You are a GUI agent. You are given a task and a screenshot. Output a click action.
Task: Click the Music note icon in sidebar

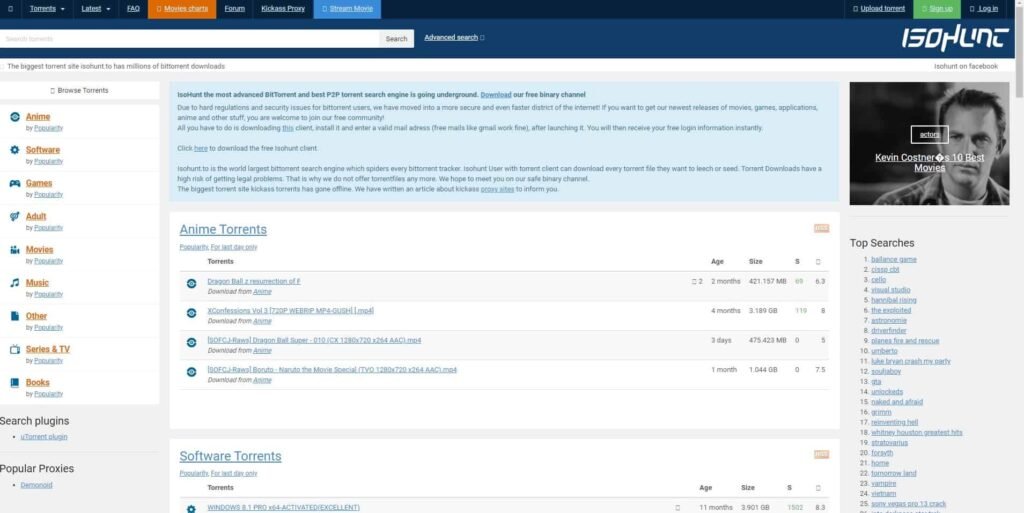point(14,283)
